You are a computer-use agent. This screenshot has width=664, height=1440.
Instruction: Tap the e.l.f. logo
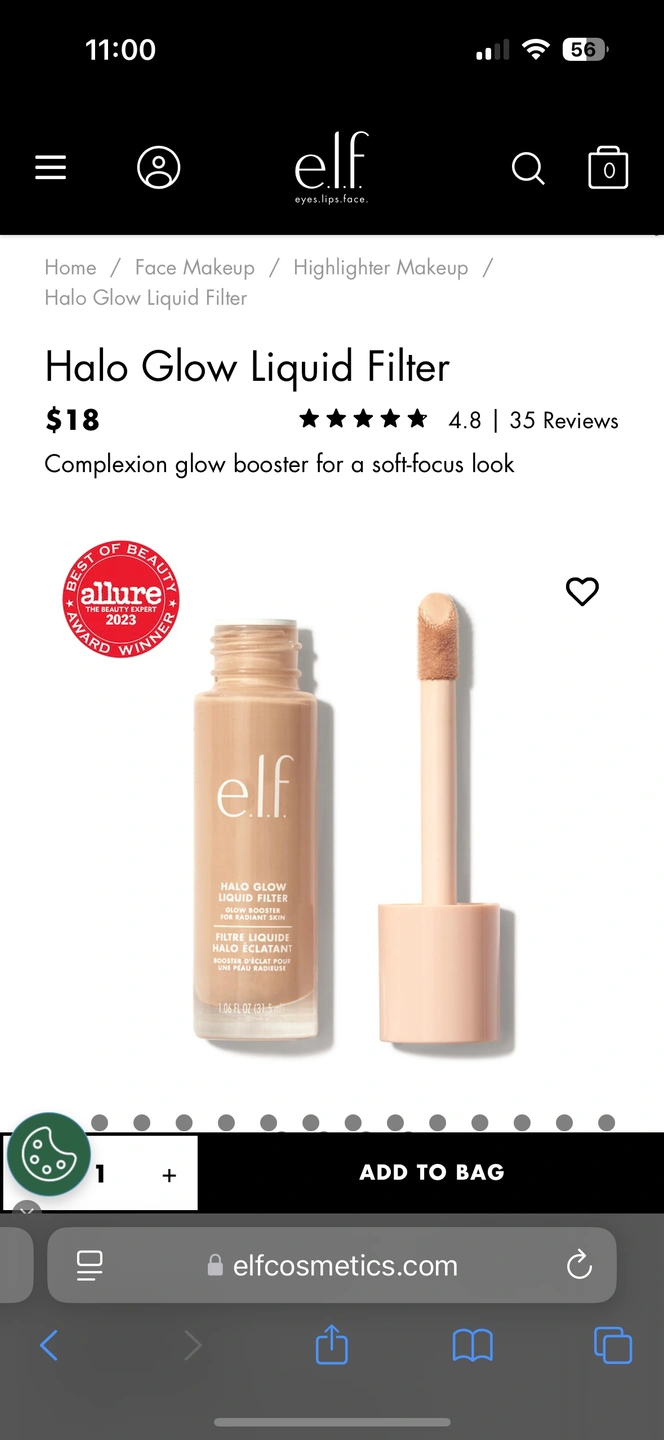coord(332,167)
